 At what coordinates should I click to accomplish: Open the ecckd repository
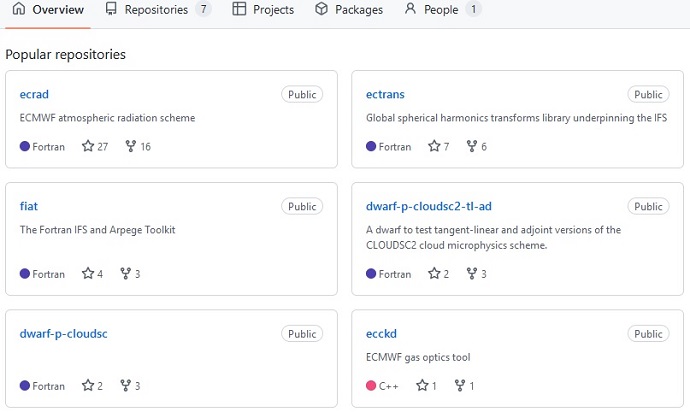(x=381, y=334)
